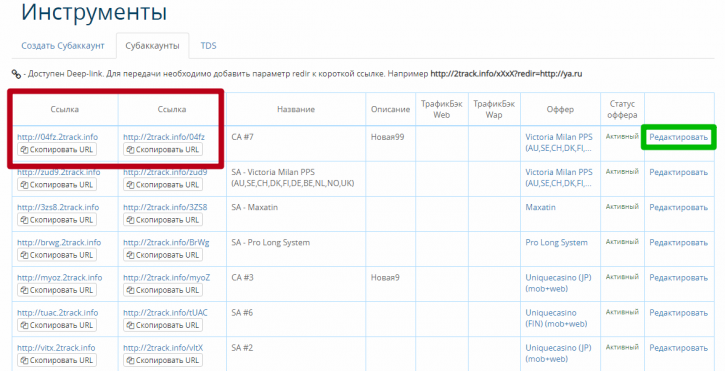Click the Deep-link chain icon
725x371 pixels.
[x=16, y=74]
